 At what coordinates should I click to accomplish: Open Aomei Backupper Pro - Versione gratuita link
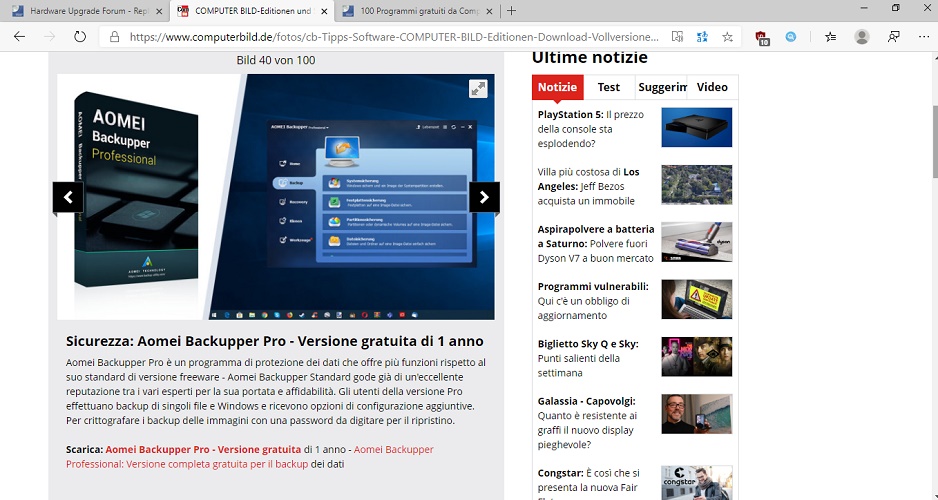pos(203,449)
